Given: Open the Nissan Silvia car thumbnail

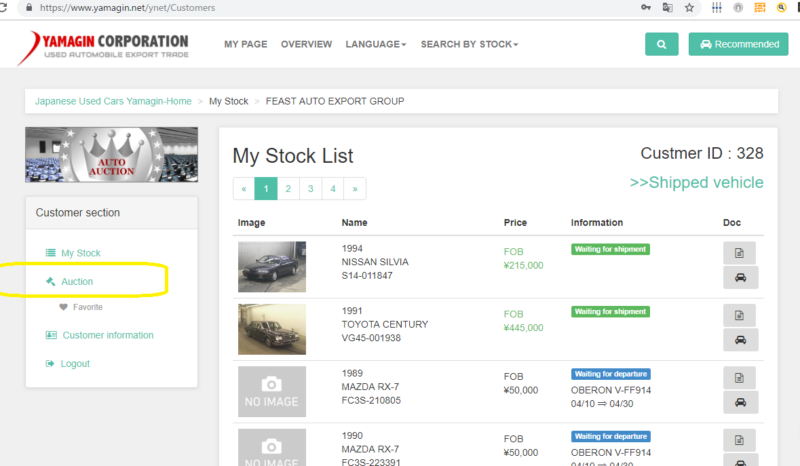Looking at the screenshot, I should point(272,266).
